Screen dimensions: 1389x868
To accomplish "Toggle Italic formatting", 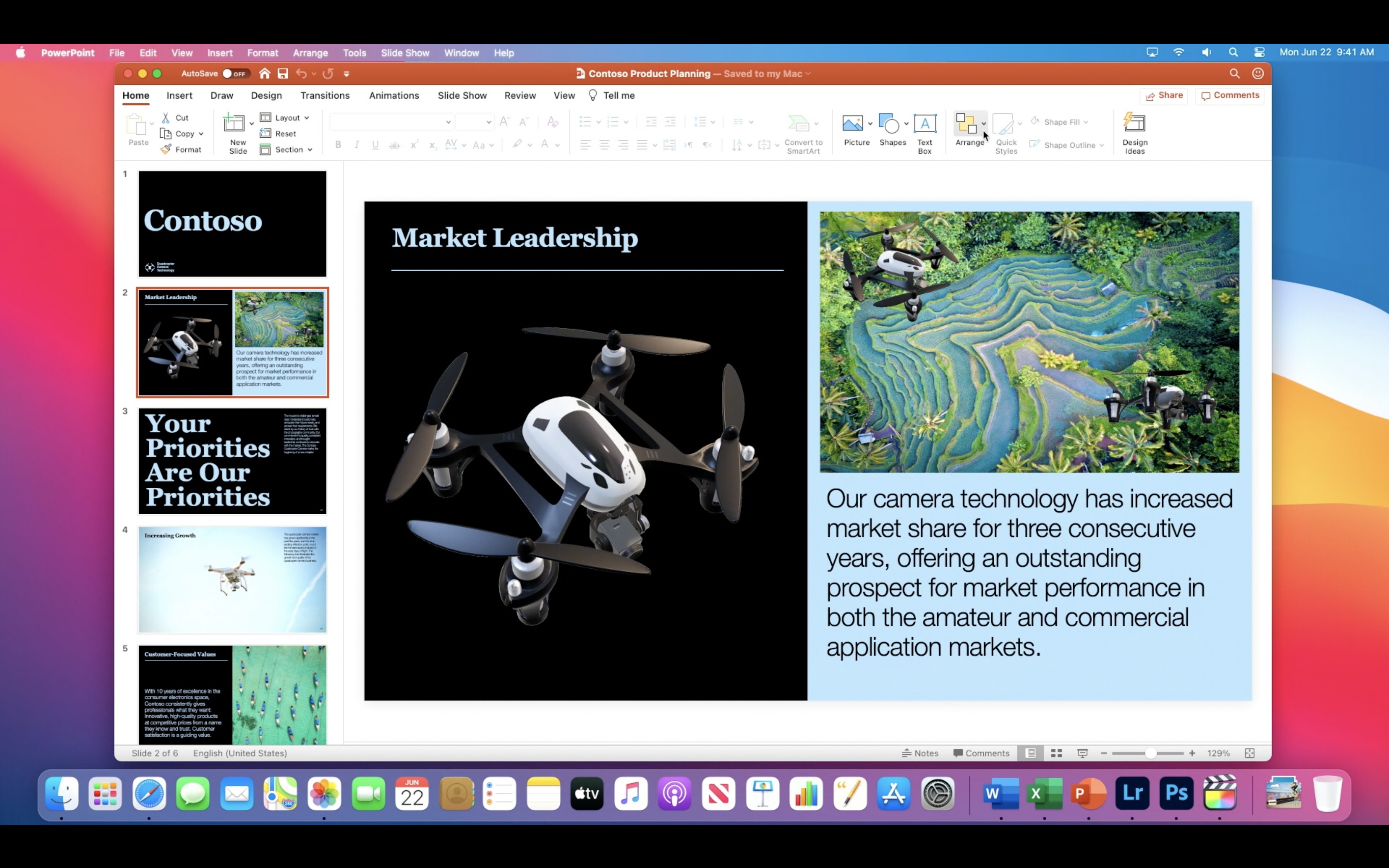I will (x=356, y=145).
